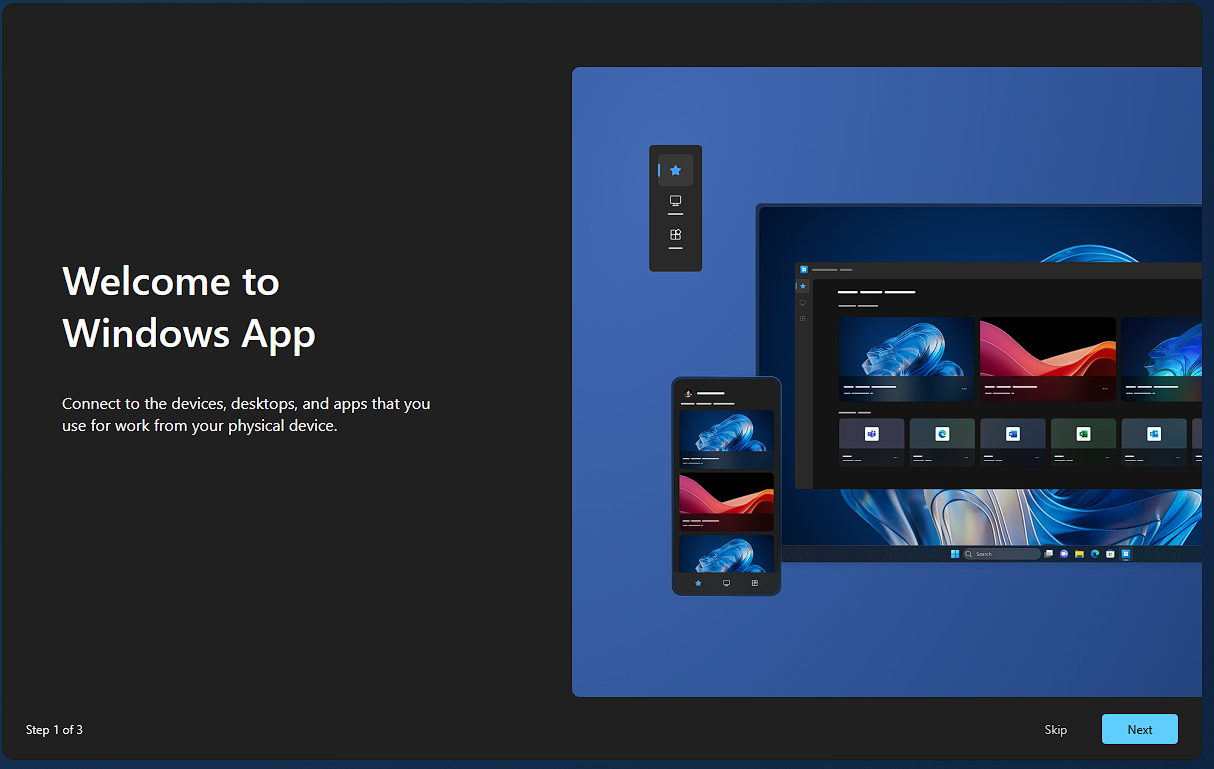This screenshot has height=769, width=1214.
Task: Select the monitor Devices icon in floating sidebar
Action: click(x=675, y=202)
